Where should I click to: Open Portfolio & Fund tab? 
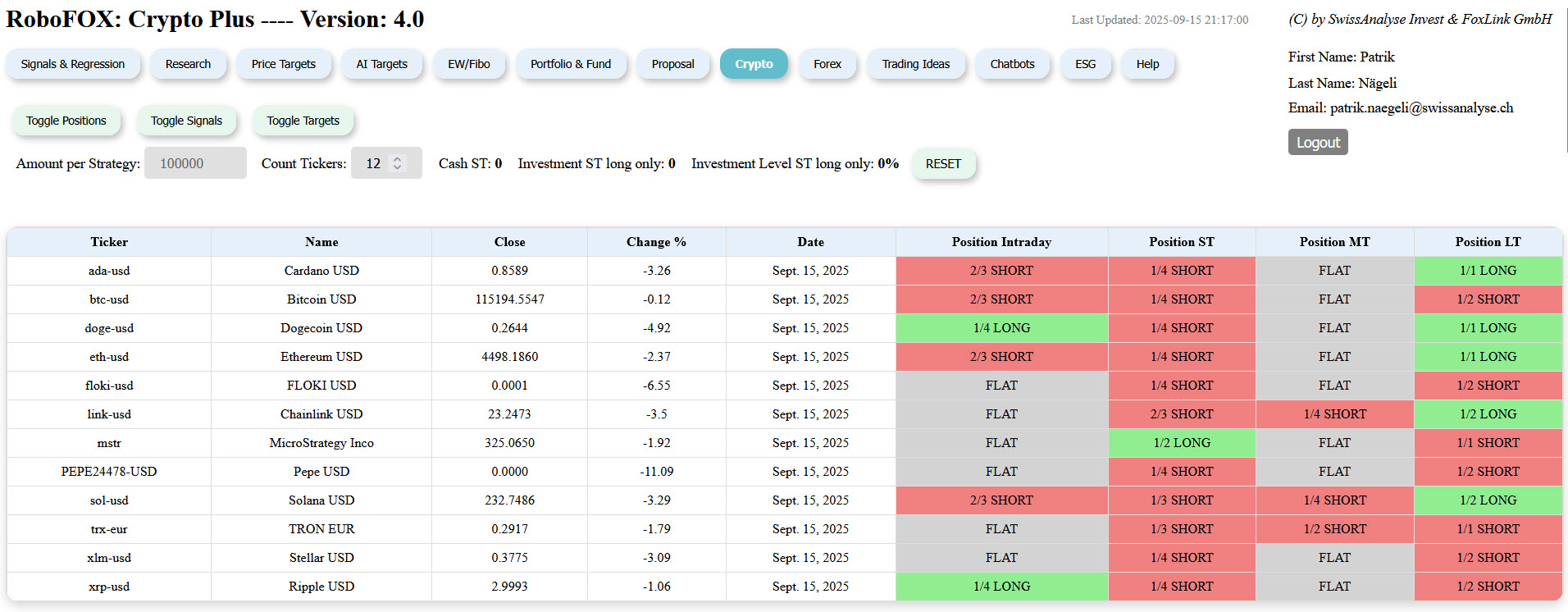pyautogui.click(x=570, y=64)
